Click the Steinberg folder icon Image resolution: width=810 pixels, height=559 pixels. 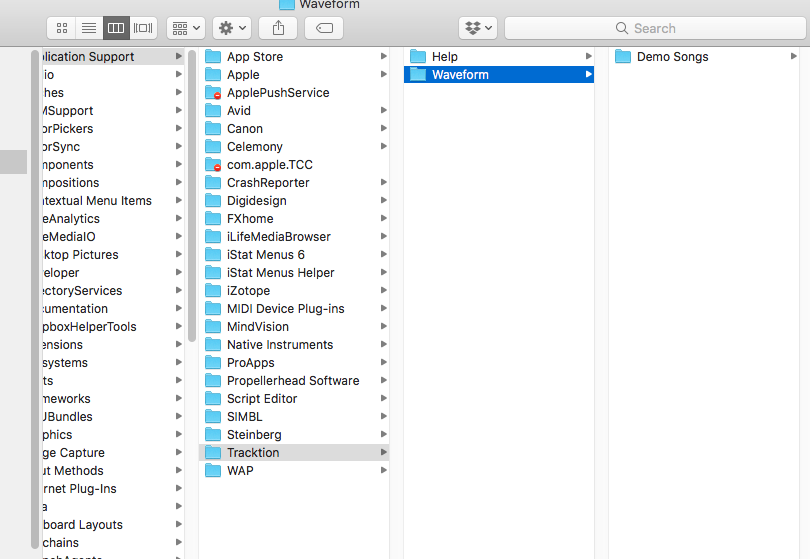213,434
